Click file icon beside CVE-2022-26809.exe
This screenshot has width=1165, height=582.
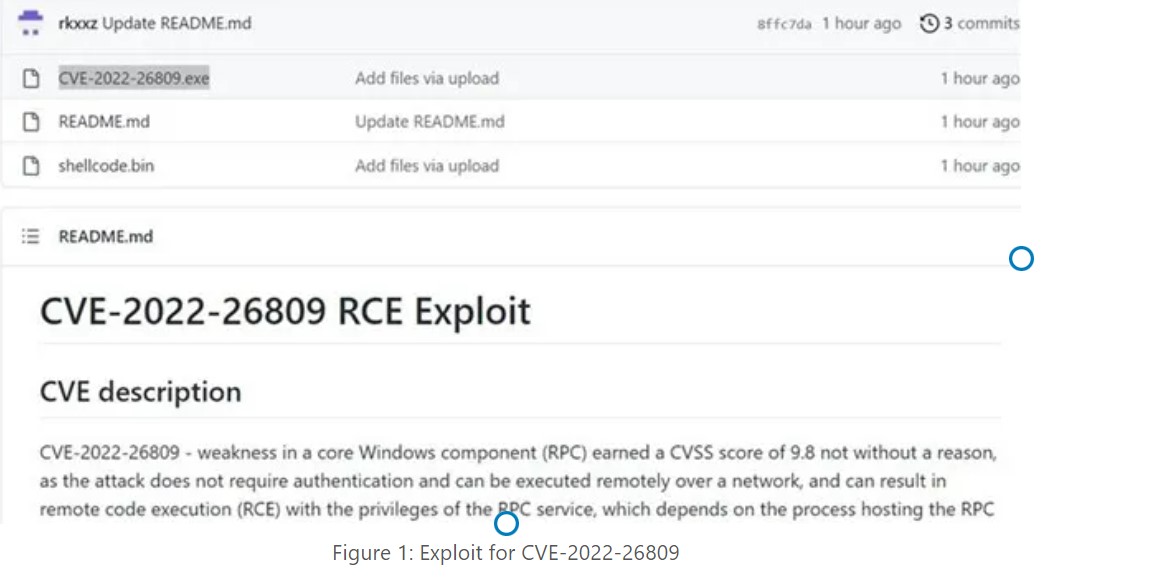tap(31, 79)
